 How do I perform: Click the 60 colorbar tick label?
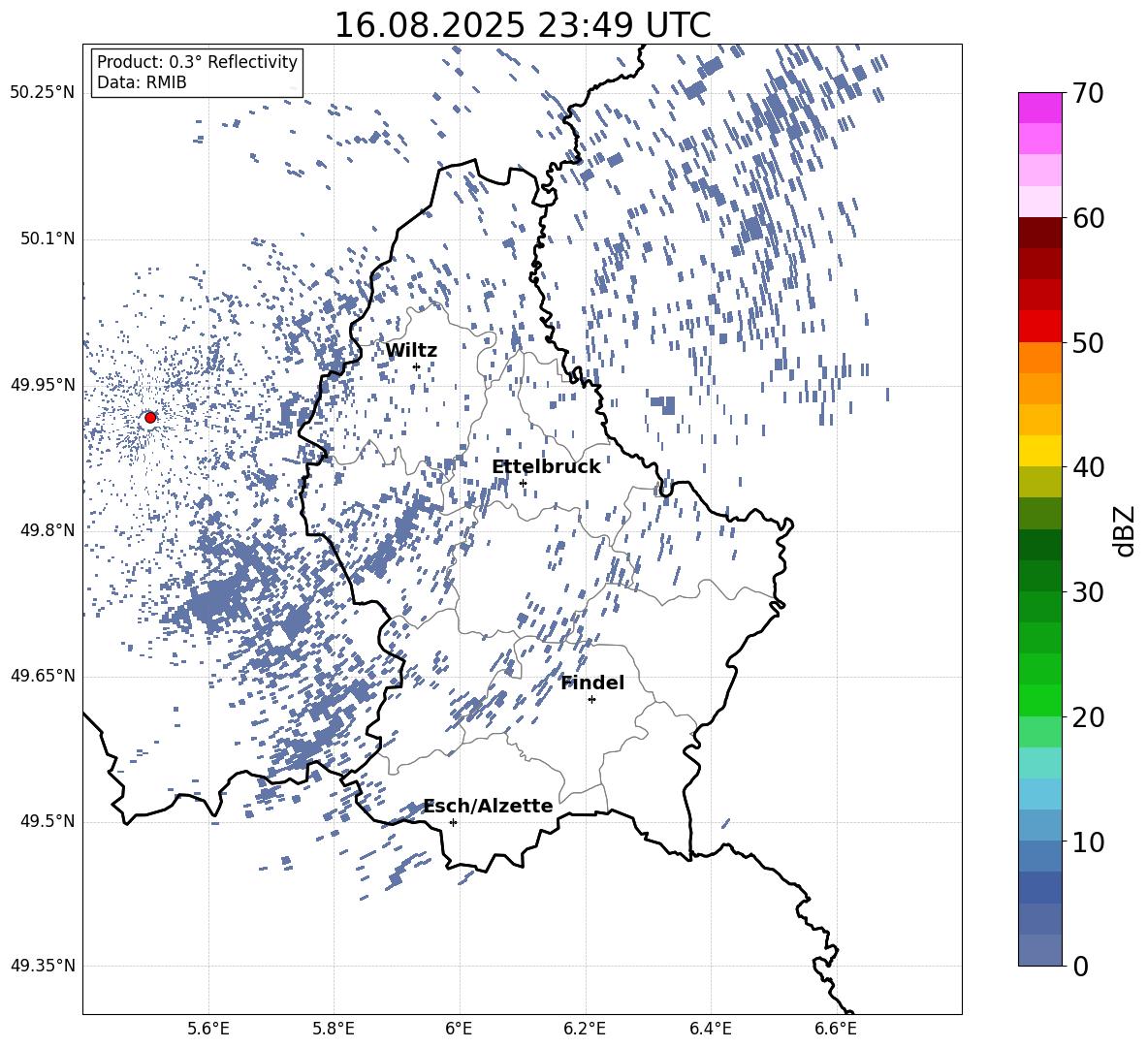[x=1088, y=218]
